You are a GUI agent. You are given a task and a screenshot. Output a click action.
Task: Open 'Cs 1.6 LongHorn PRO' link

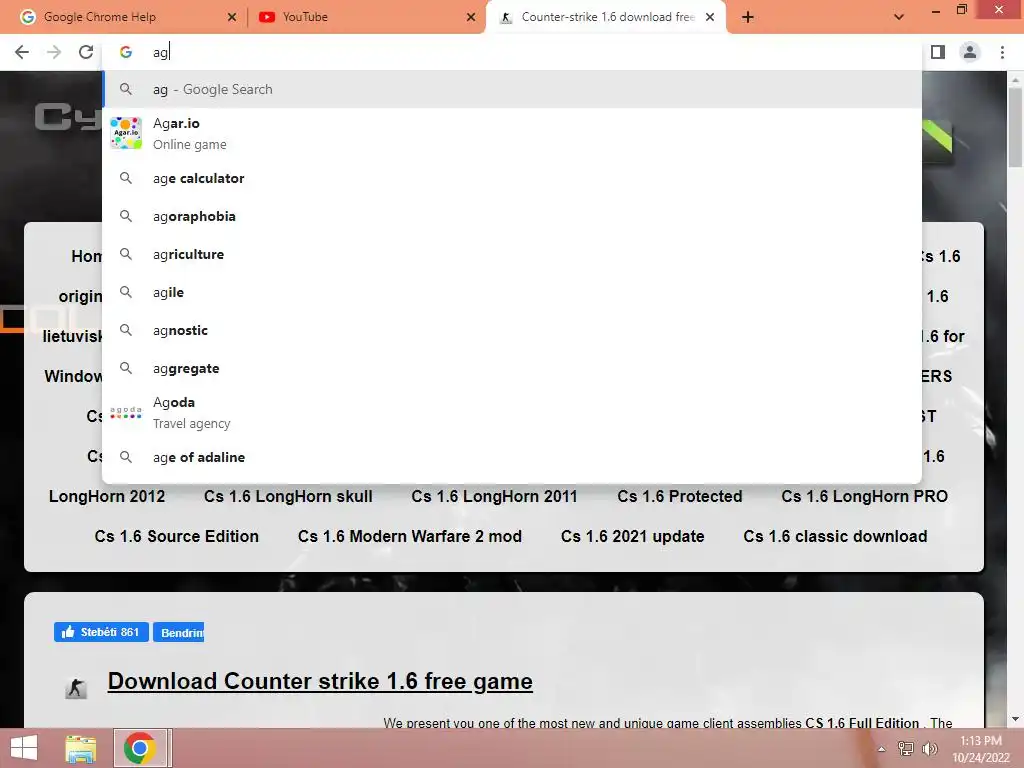point(864,496)
